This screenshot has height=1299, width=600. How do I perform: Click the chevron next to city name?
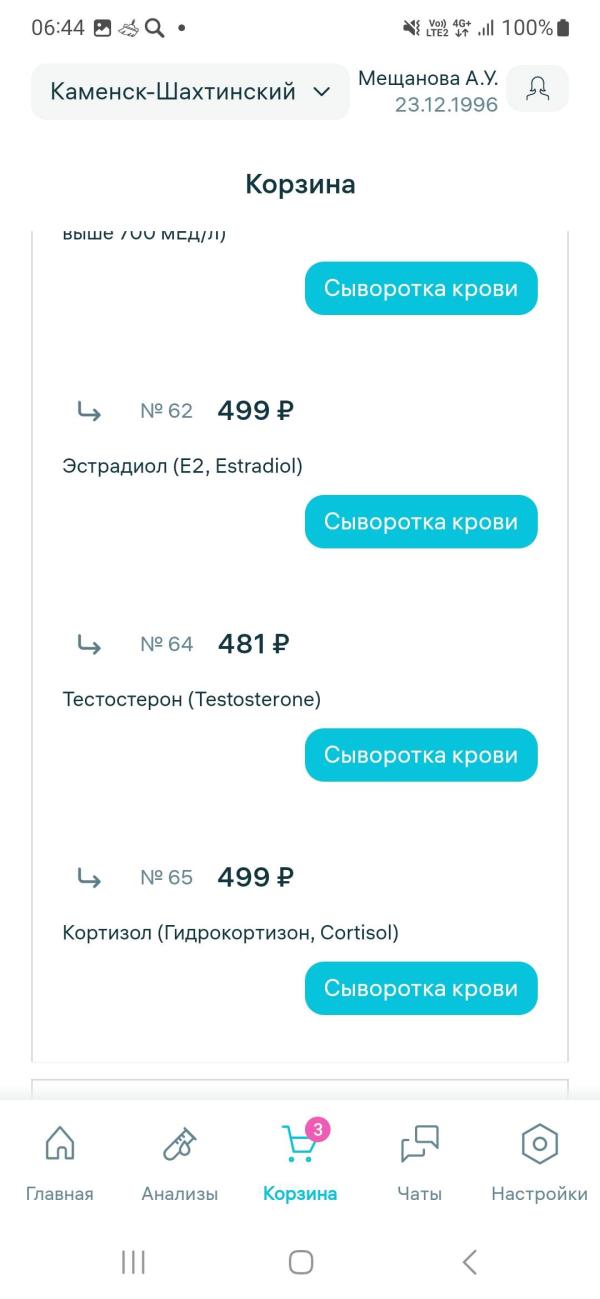point(321,92)
